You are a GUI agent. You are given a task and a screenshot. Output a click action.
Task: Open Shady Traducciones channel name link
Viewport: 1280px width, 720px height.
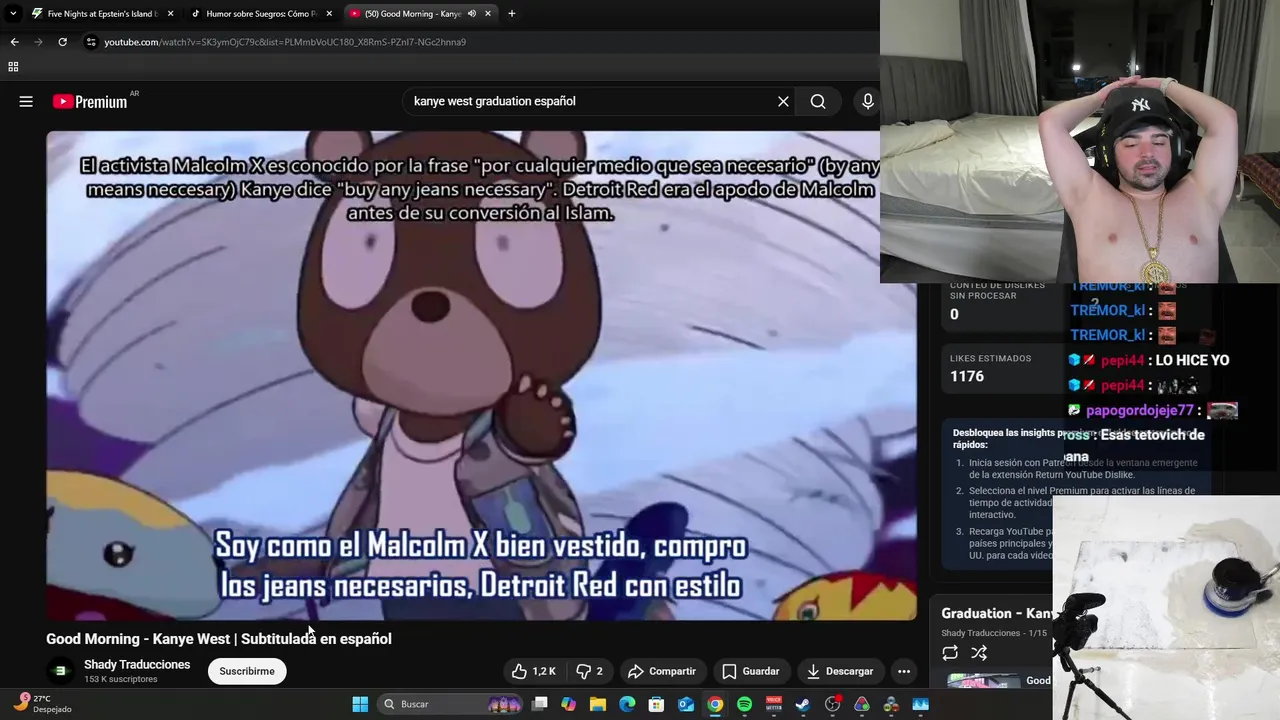tap(137, 665)
